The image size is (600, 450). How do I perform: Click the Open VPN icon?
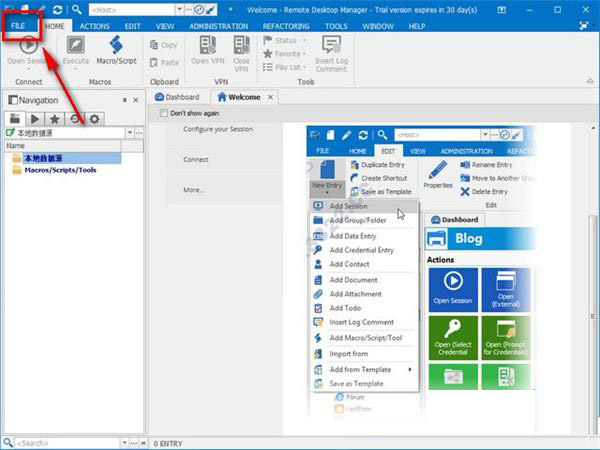click(x=207, y=46)
